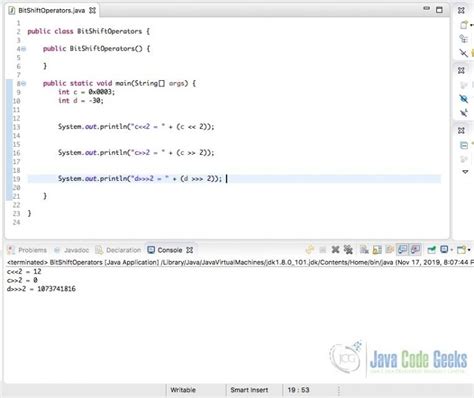The height and width of the screenshot is (398, 474).
Task: Switch to the Javadoc tab
Action: (76, 250)
